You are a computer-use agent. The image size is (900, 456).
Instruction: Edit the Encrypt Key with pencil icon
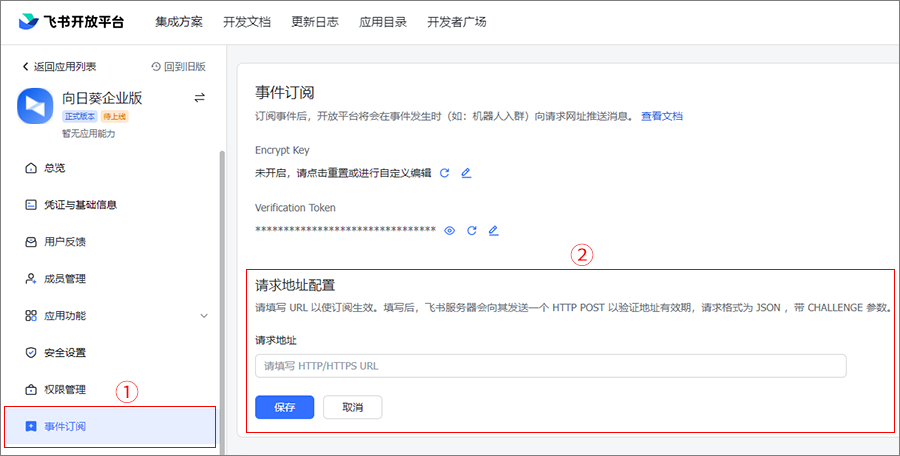point(466,173)
